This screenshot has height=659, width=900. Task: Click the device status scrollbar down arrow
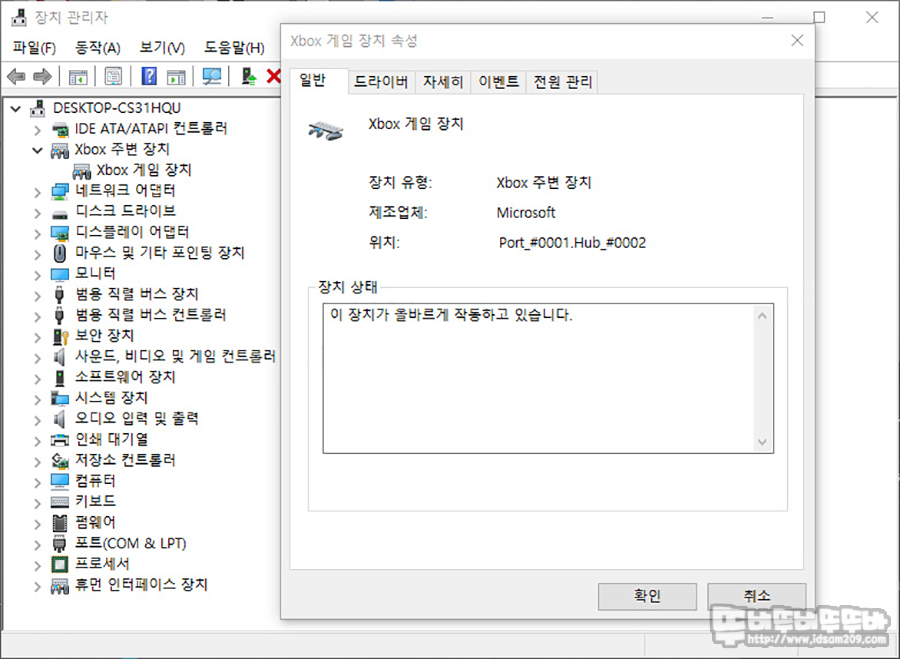[762, 441]
